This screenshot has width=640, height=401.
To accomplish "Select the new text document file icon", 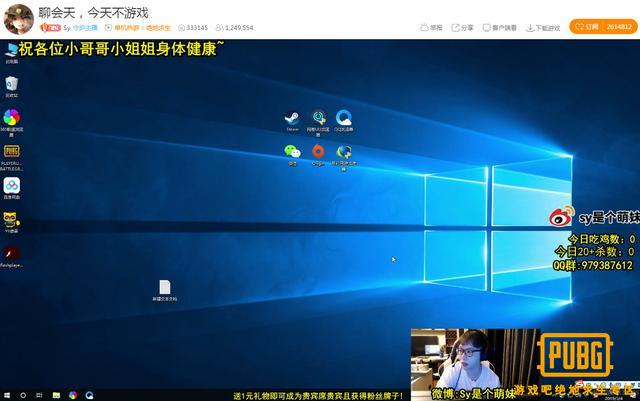I will coord(164,290).
